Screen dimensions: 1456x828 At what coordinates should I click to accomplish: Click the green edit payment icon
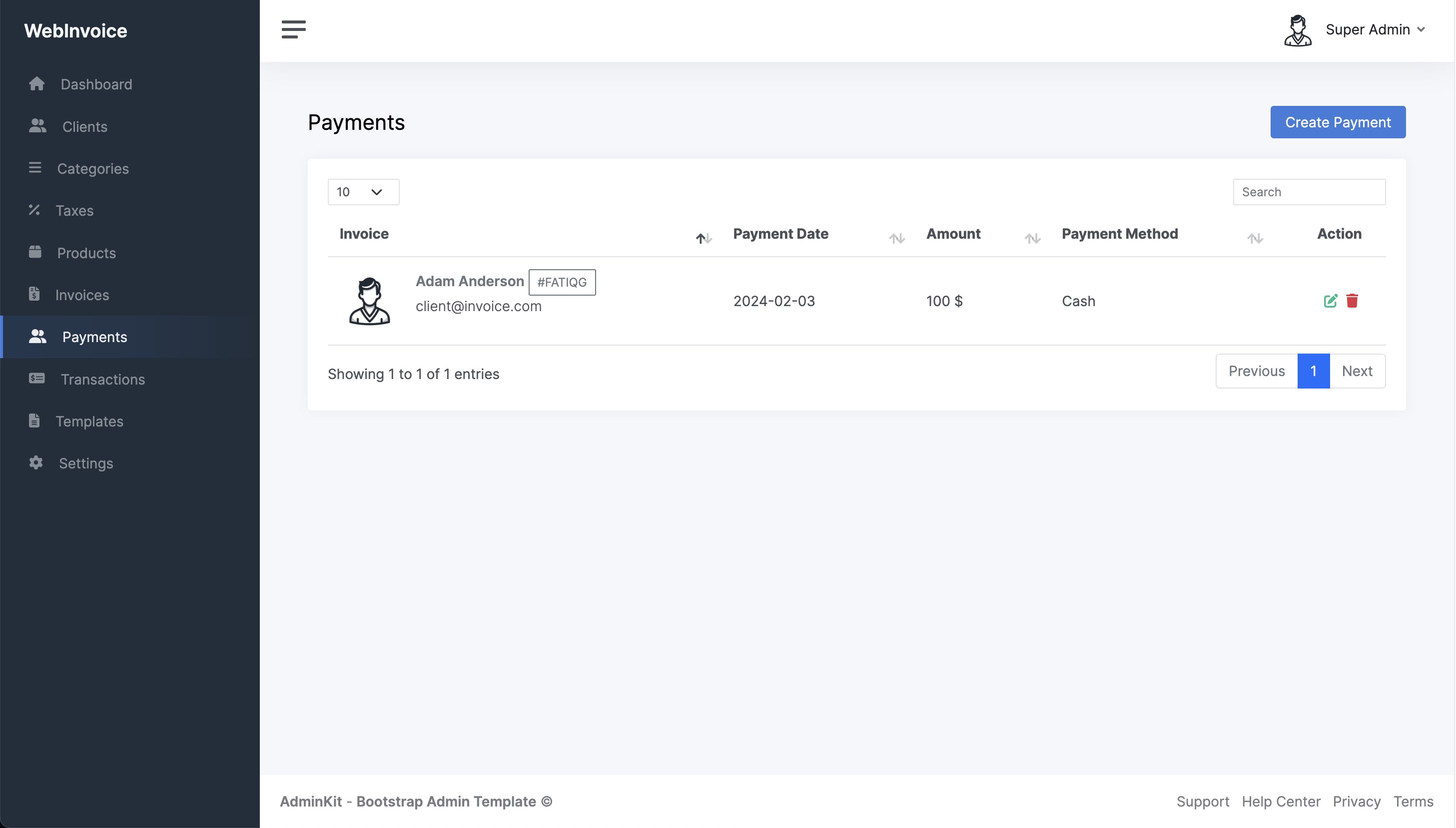pos(1330,301)
